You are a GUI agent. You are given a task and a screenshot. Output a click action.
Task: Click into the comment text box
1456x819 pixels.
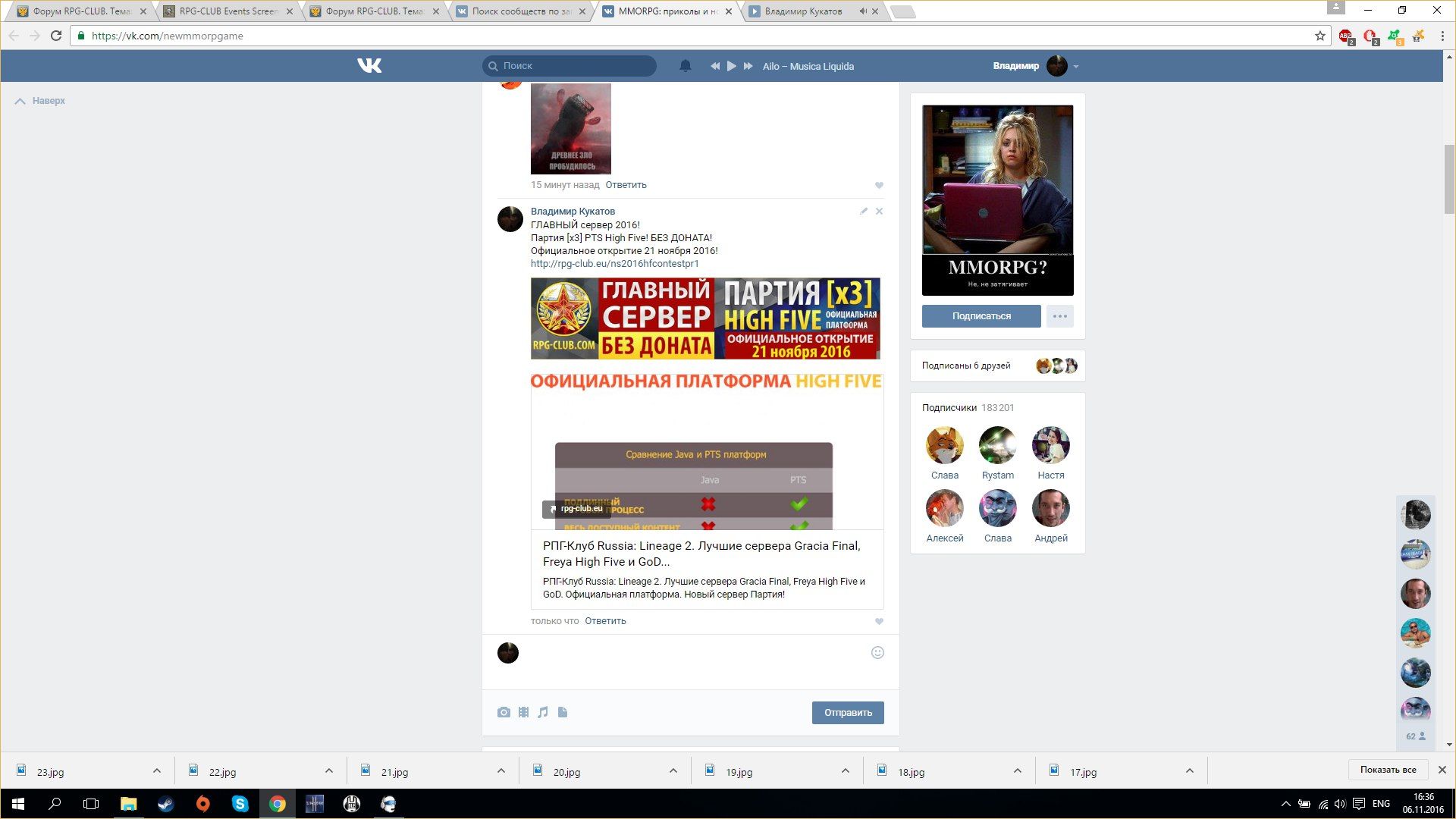(694, 661)
